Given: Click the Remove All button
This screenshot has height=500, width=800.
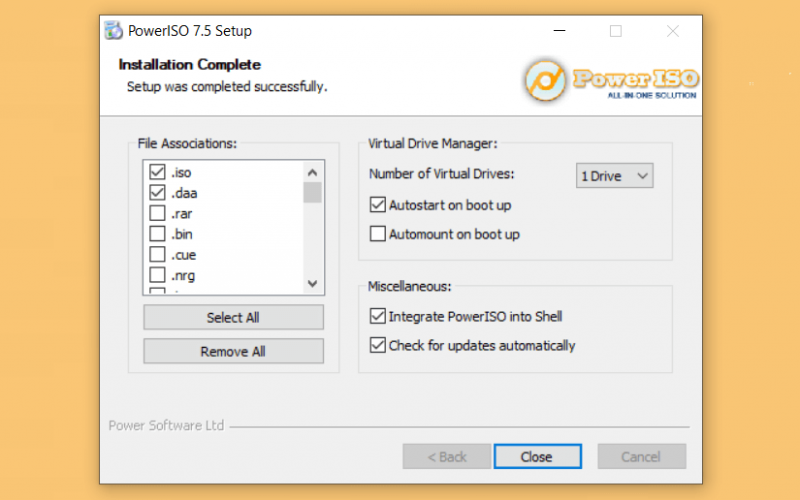Looking at the screenshot, I should [x=233, y=351].
